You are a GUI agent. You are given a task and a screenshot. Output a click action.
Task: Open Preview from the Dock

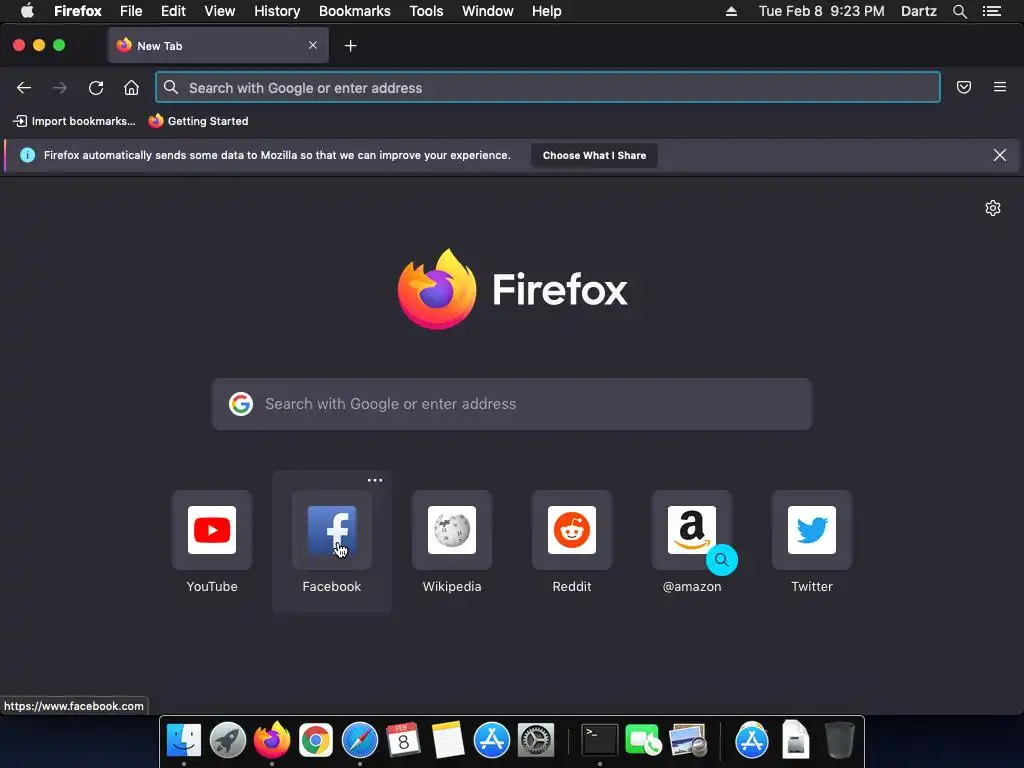pos(688,741)
